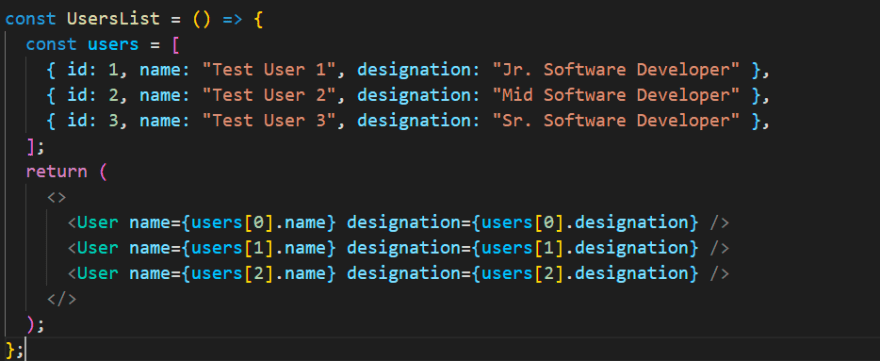Click users[0].designation expression
880x361 pixels.
(585, 222)
